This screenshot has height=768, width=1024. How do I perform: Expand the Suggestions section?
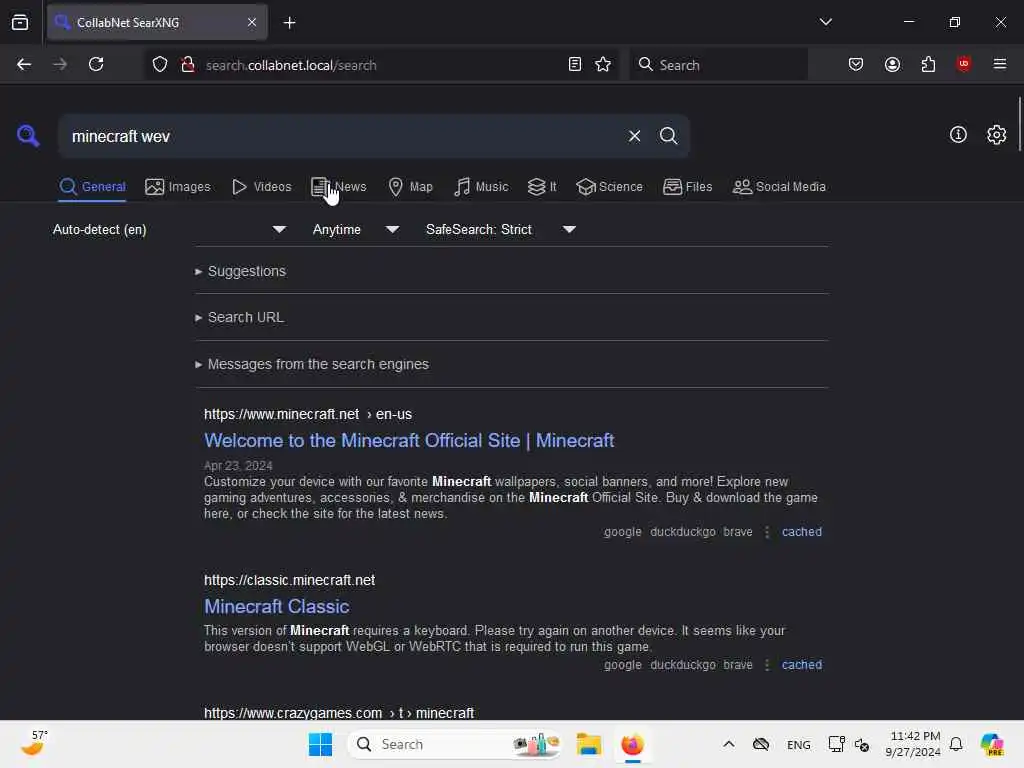(240, 271)
